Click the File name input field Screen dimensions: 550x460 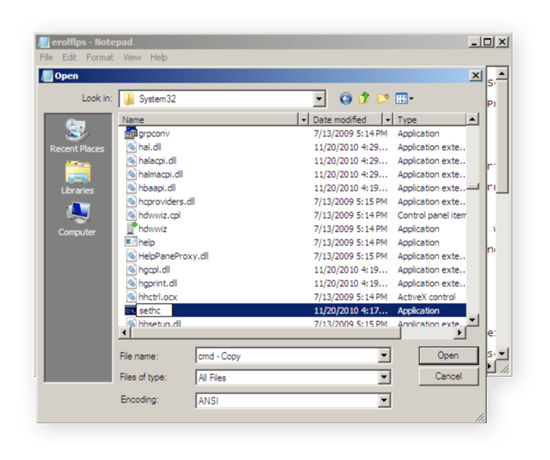tap(287, 356)
